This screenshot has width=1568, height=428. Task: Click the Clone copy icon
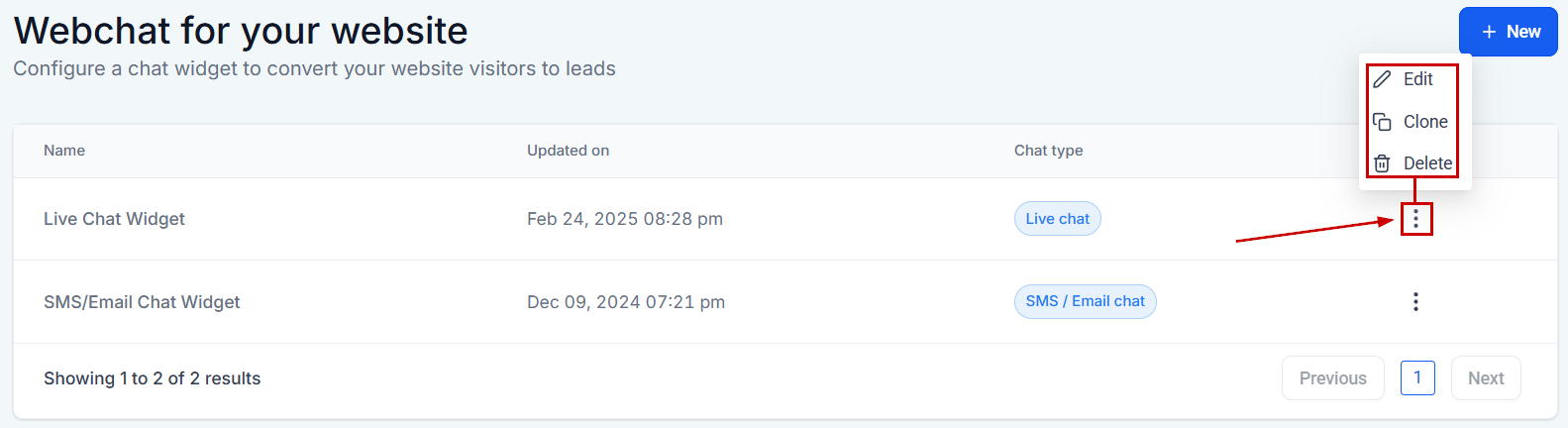1382,122
